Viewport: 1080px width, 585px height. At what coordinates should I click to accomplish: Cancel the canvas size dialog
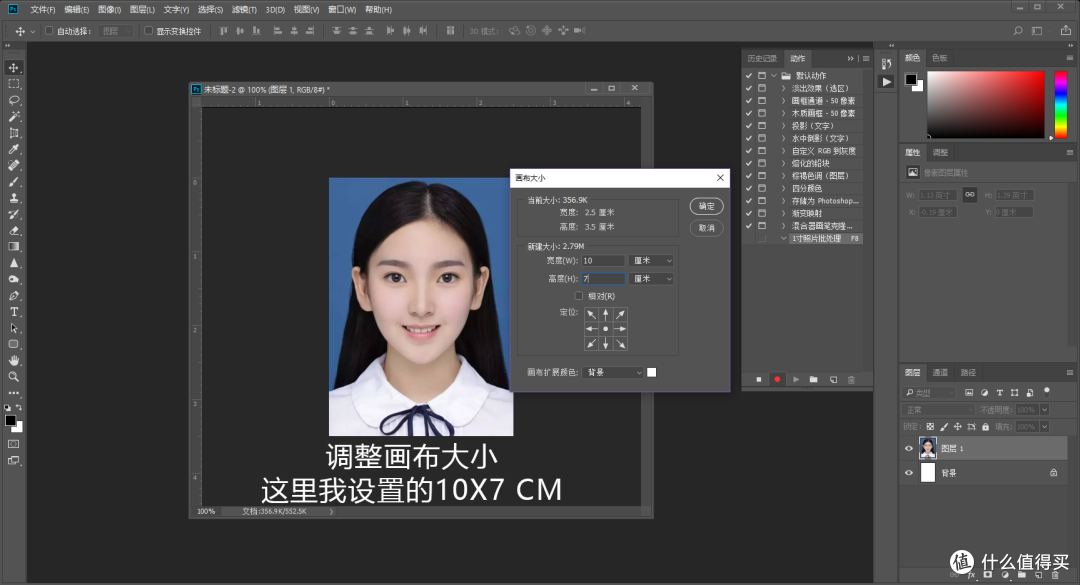pyautogui.click(x=706, y=228)
